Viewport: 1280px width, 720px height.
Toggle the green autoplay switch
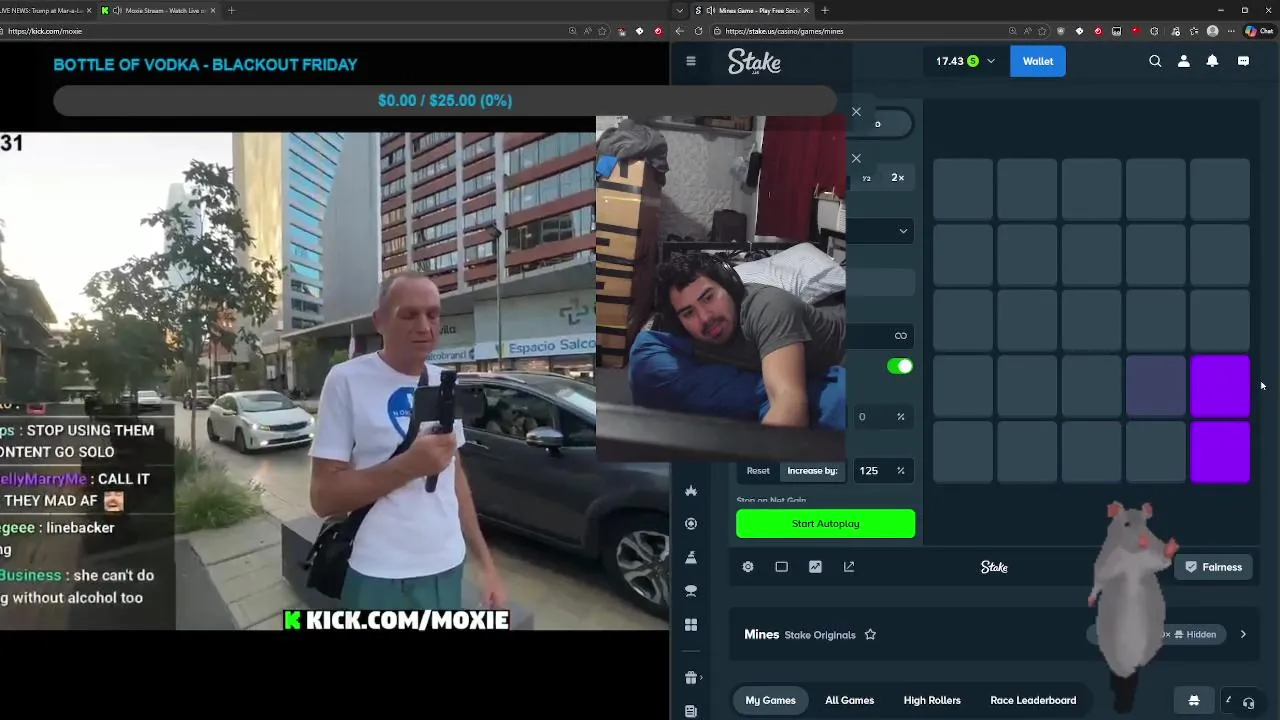click(900, 366)
